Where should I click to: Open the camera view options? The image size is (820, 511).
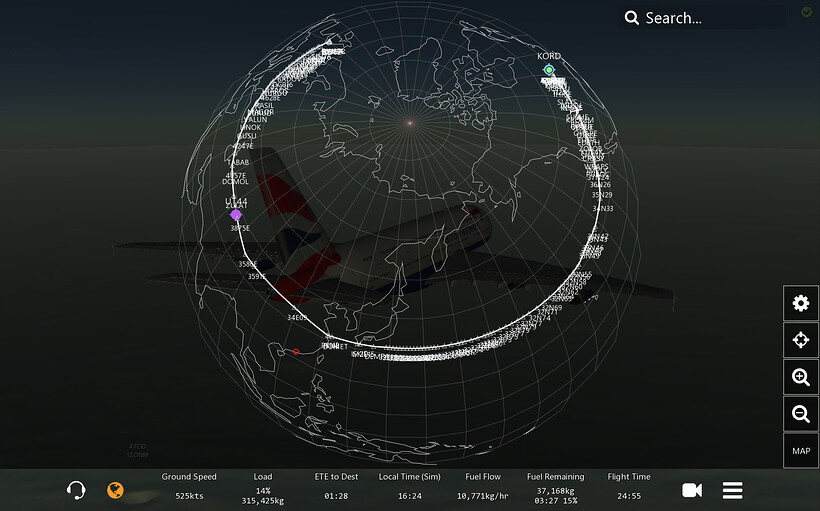692,490
